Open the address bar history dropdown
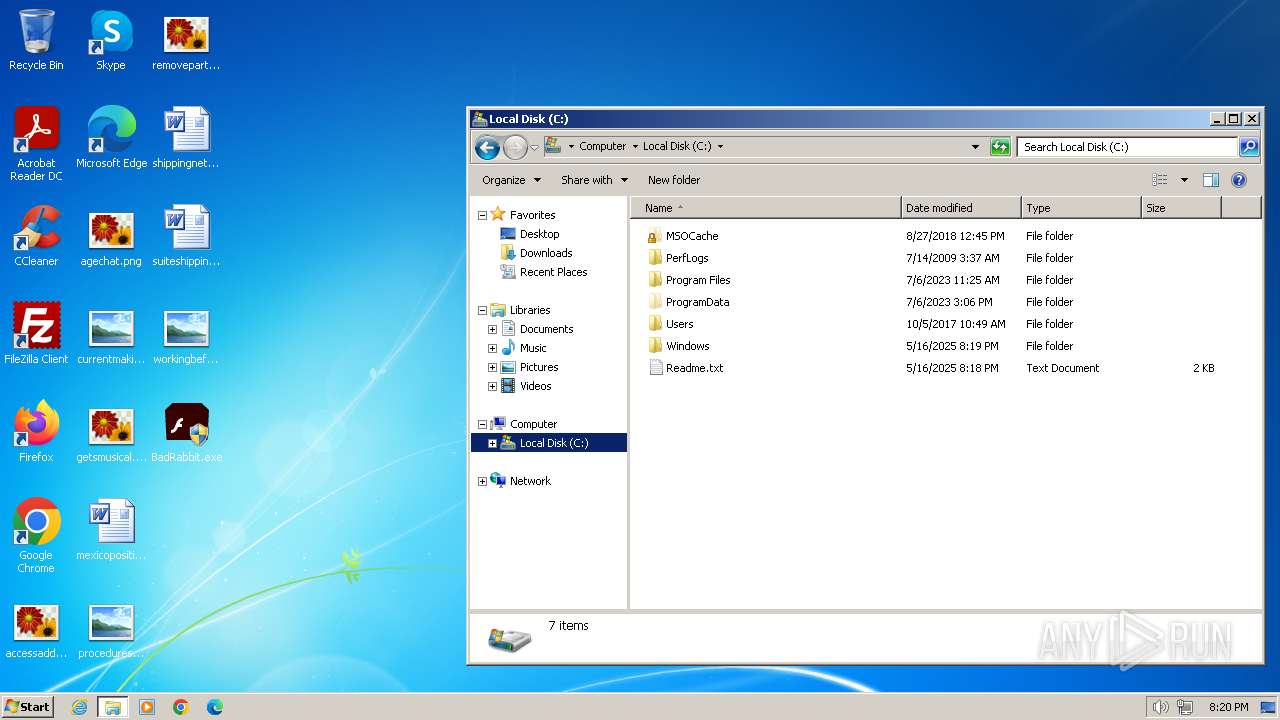 coord(976,147)
